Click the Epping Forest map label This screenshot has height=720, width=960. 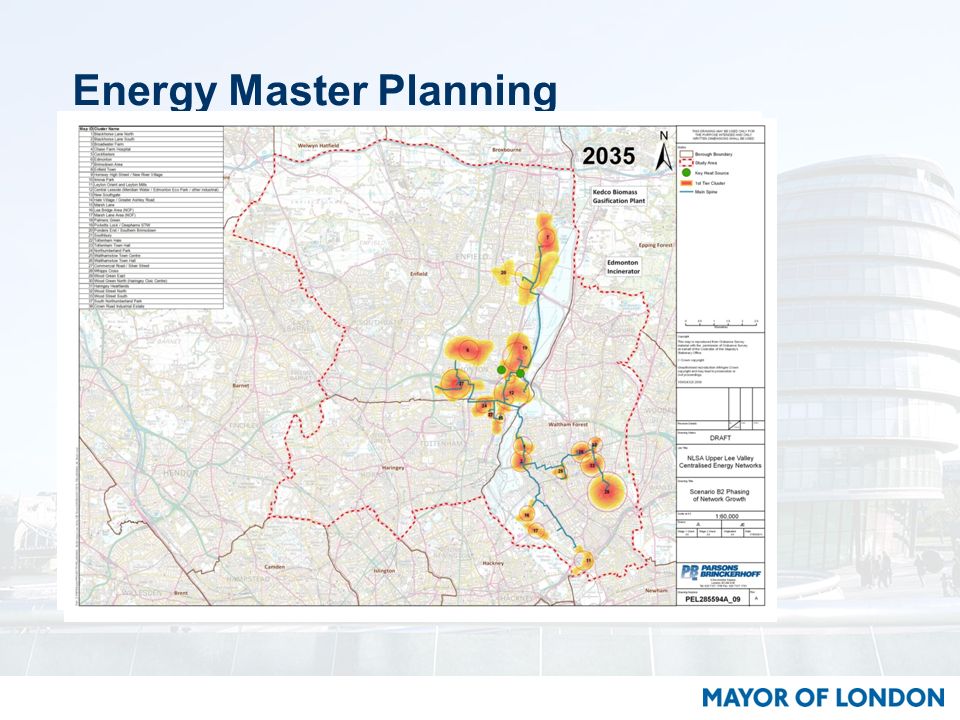coord(655,245)
